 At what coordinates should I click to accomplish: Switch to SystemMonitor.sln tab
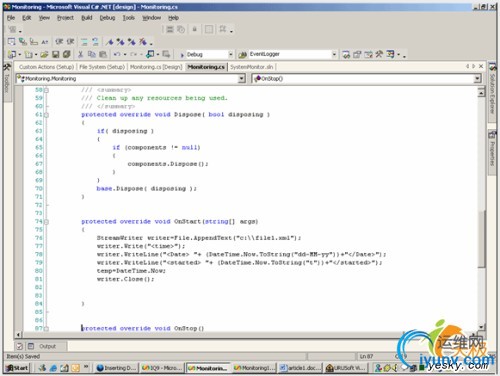[x=252, y=67]
